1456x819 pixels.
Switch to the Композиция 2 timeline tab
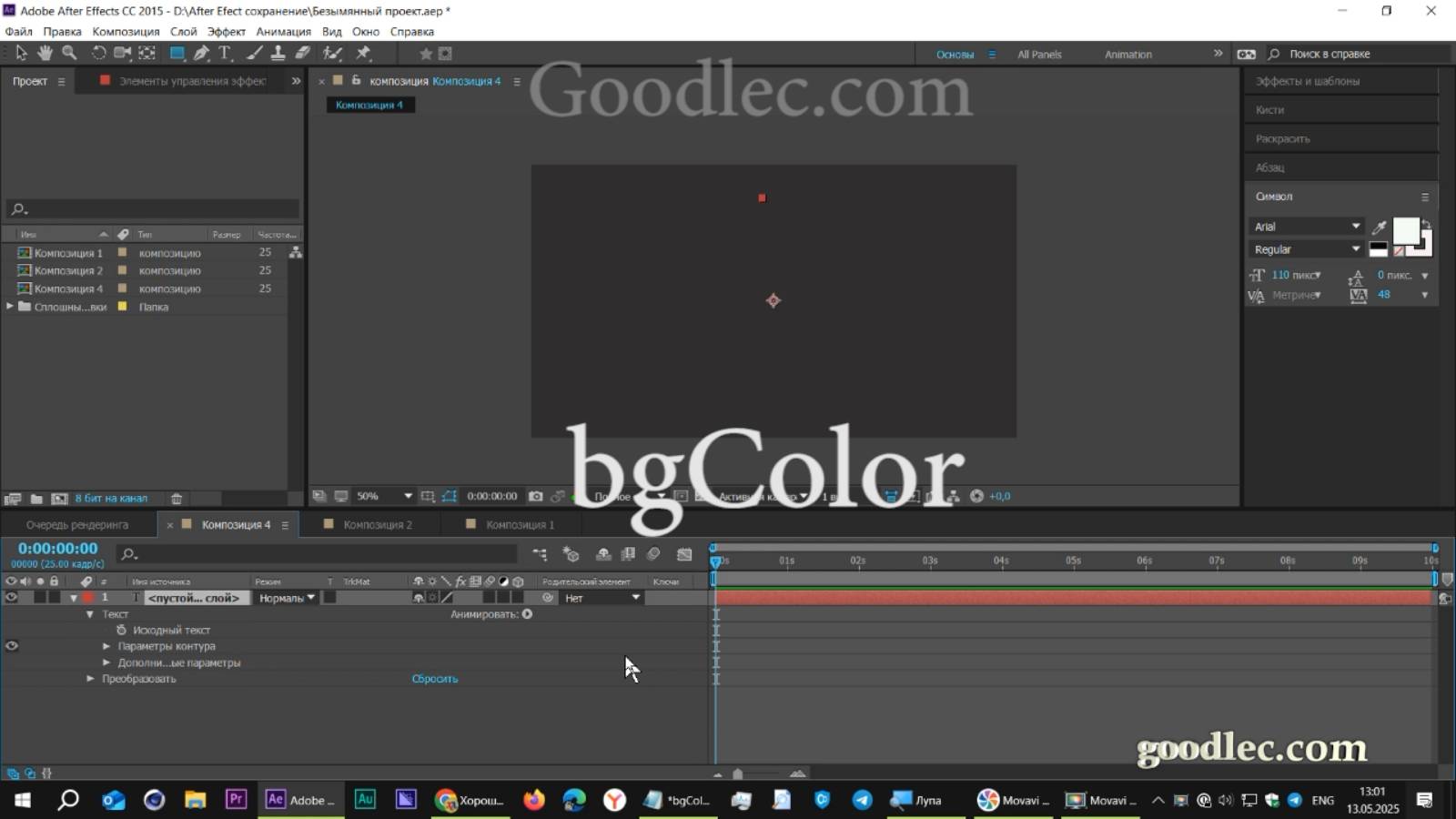(x=378, y=525)
